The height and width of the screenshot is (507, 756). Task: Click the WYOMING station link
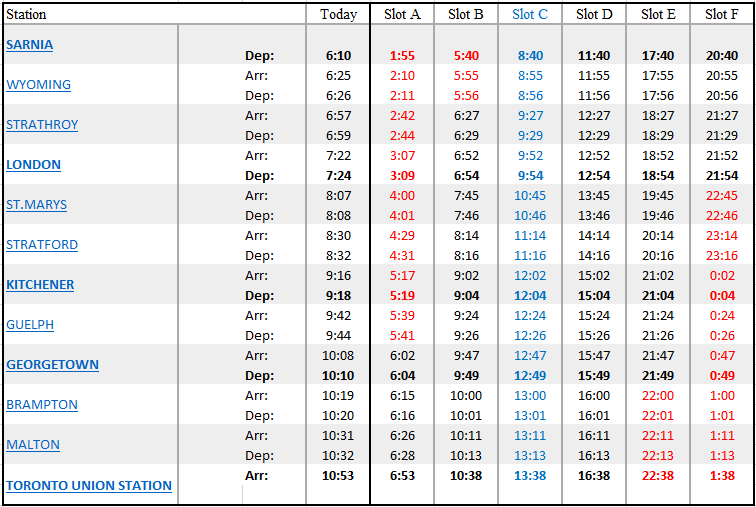[x=38, y=85]
